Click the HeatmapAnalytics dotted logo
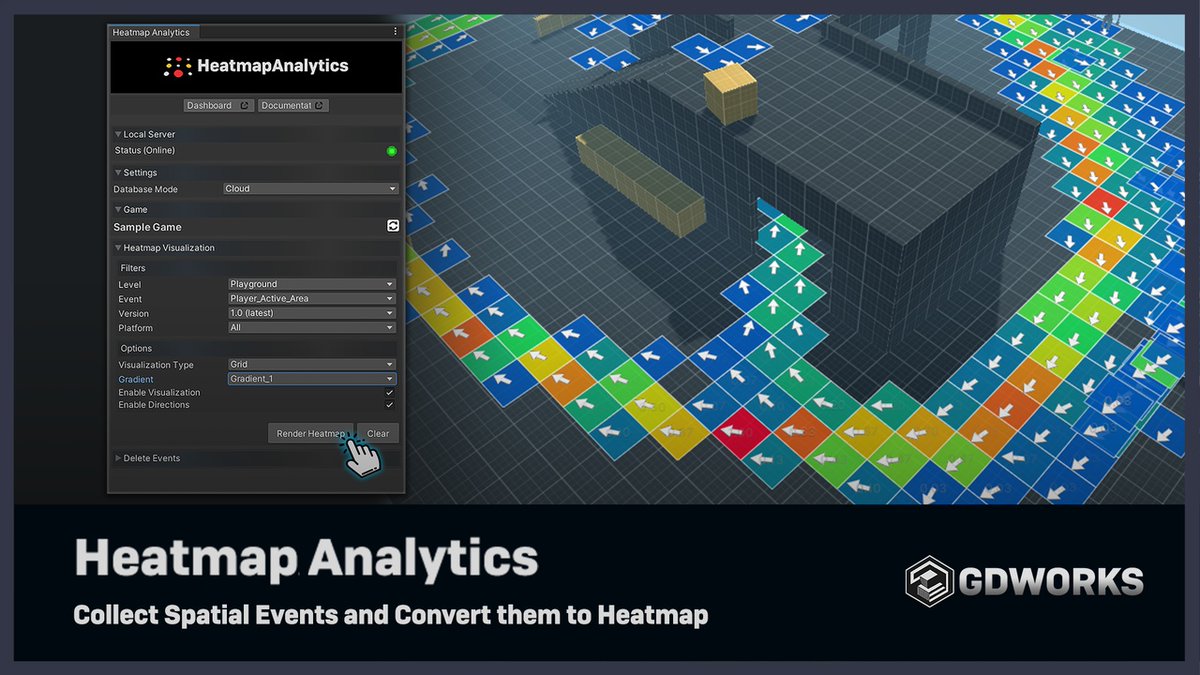 coord(178,67)
